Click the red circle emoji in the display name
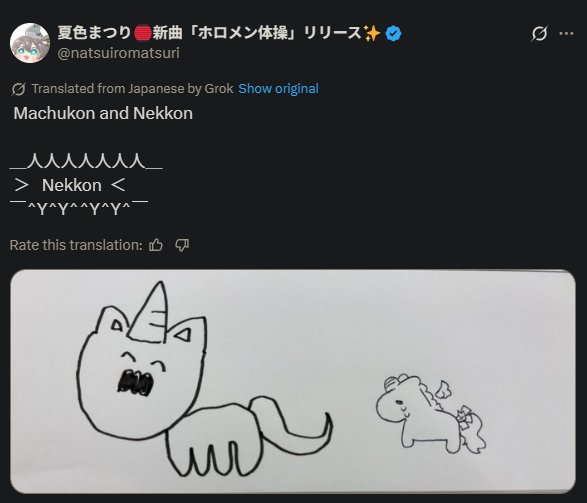This screenshot has width=587, height=503. [143, 33]
